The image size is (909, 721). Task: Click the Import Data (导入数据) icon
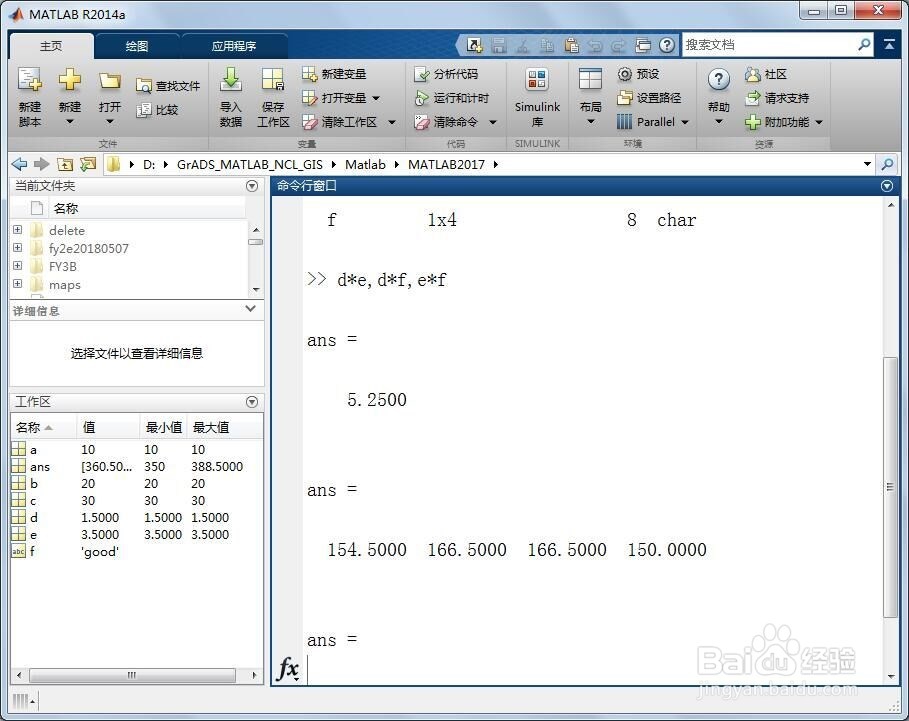click(x=231, y=80)
